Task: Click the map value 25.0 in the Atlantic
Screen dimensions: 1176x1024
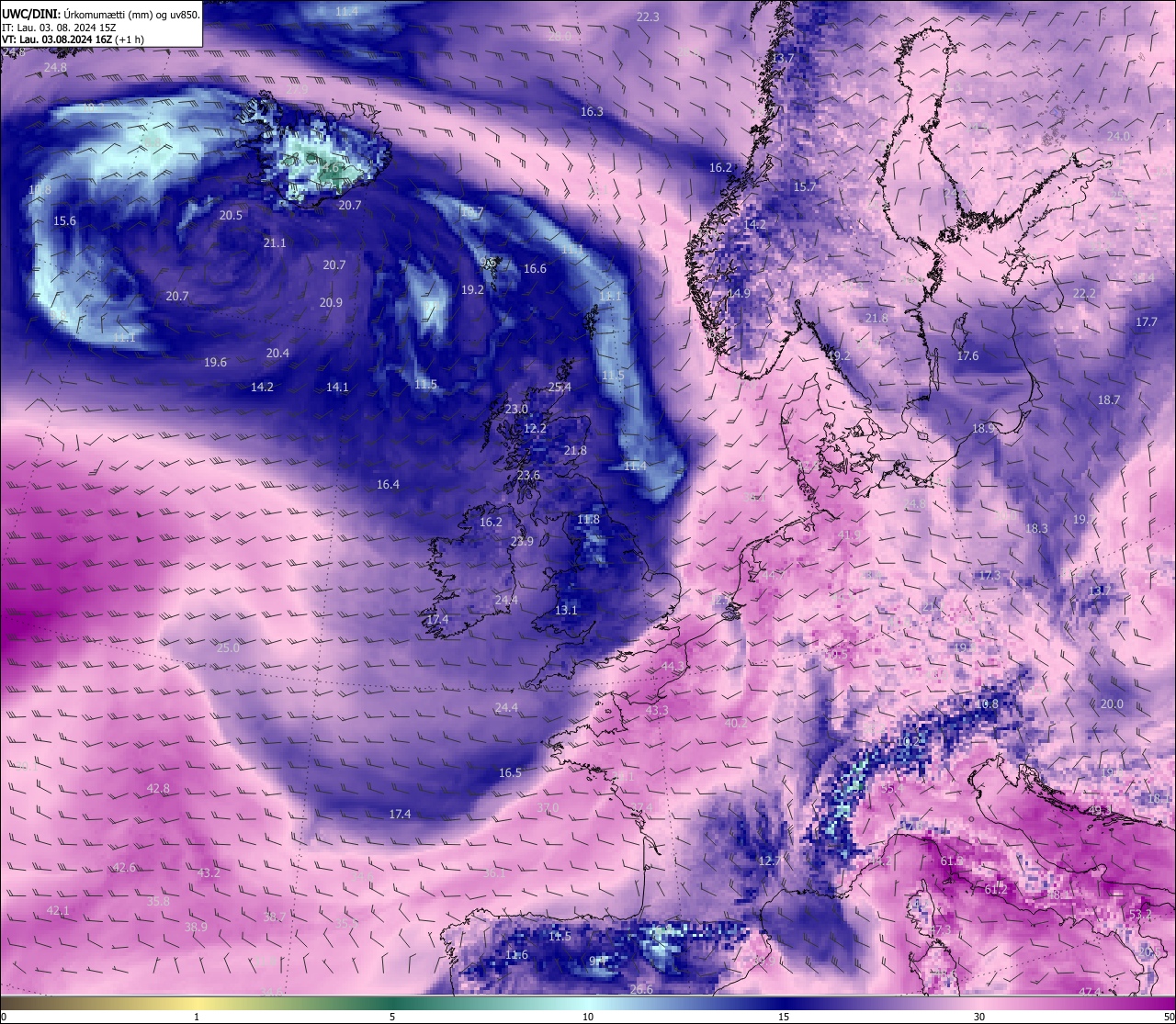Action: tap(228, 648)
